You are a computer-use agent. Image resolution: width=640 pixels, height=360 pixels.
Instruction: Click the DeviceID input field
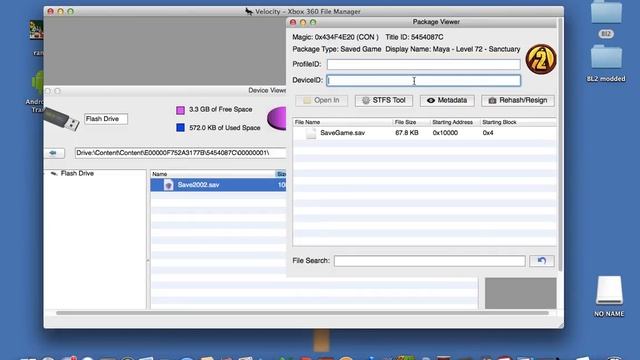pos(424,80)
